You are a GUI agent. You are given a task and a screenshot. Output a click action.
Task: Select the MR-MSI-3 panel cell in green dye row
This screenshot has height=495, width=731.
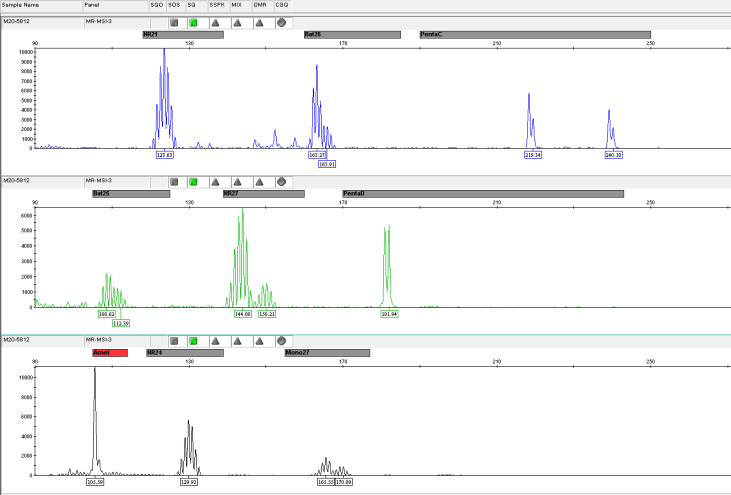click(113, 181)
